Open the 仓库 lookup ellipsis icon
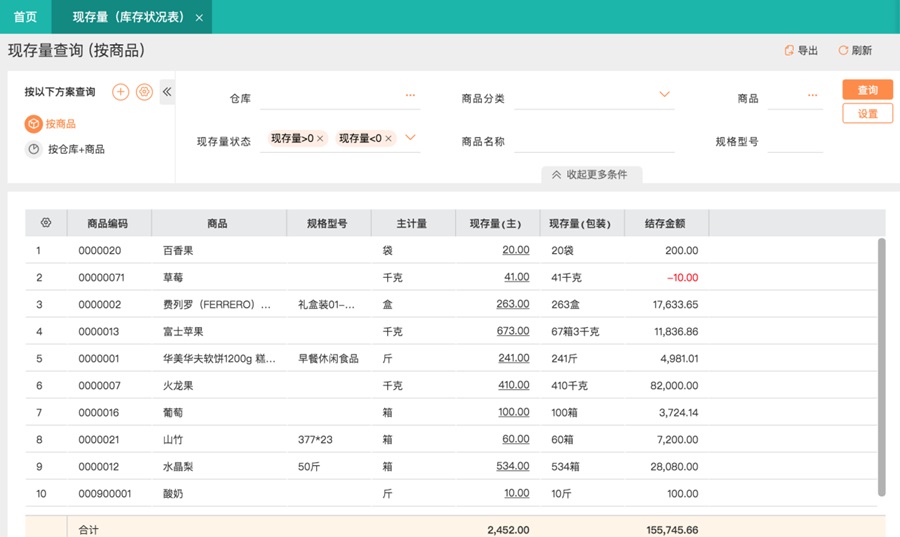This screenshot has height=537, width=900. click(x=410, y=96)
